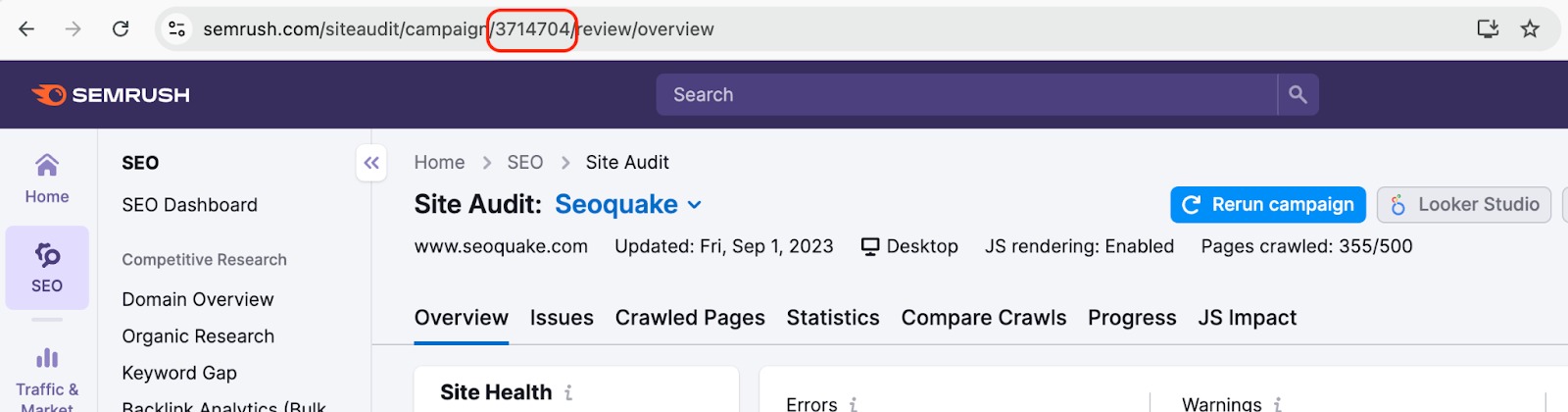This screenshot has width=1568, height=412.
Task: Click the Errors info icon
Action: coord(854,404)
